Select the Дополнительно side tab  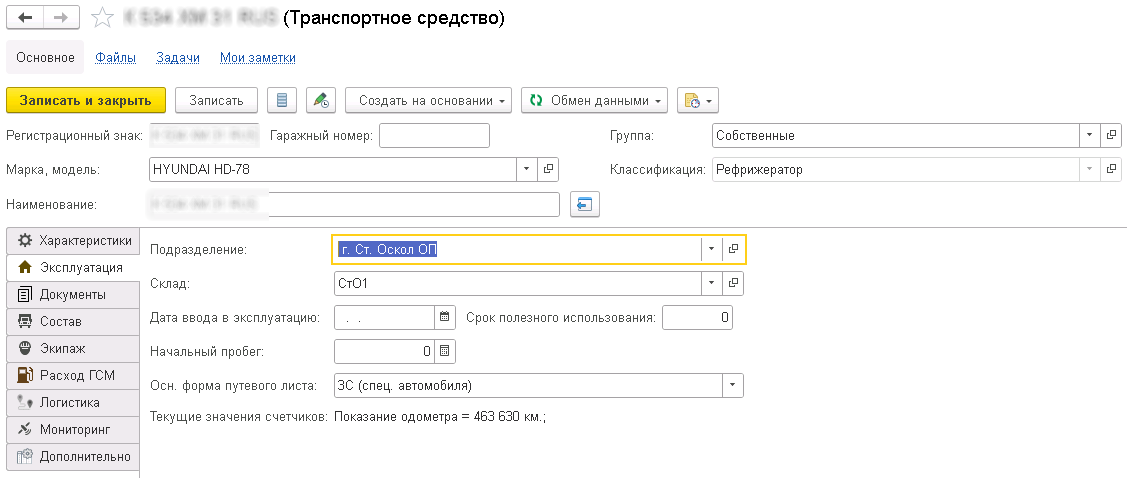tap(72, 456)
